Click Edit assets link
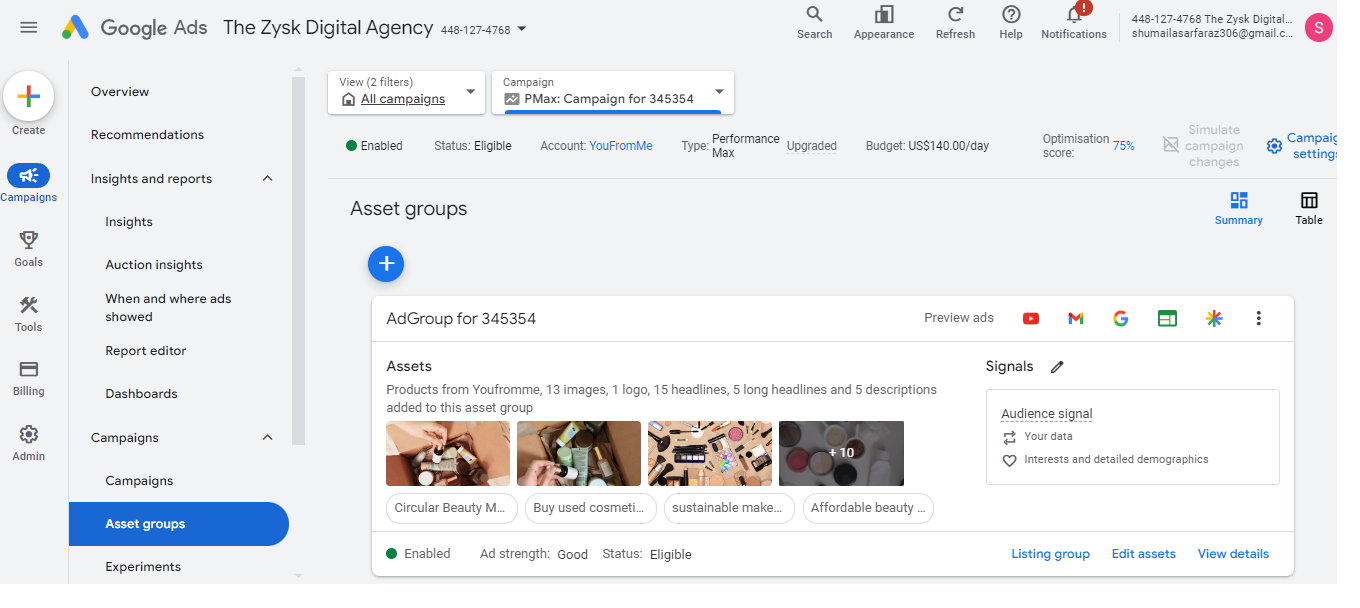Screen dimensions: 1360x608 (1144, 553)
